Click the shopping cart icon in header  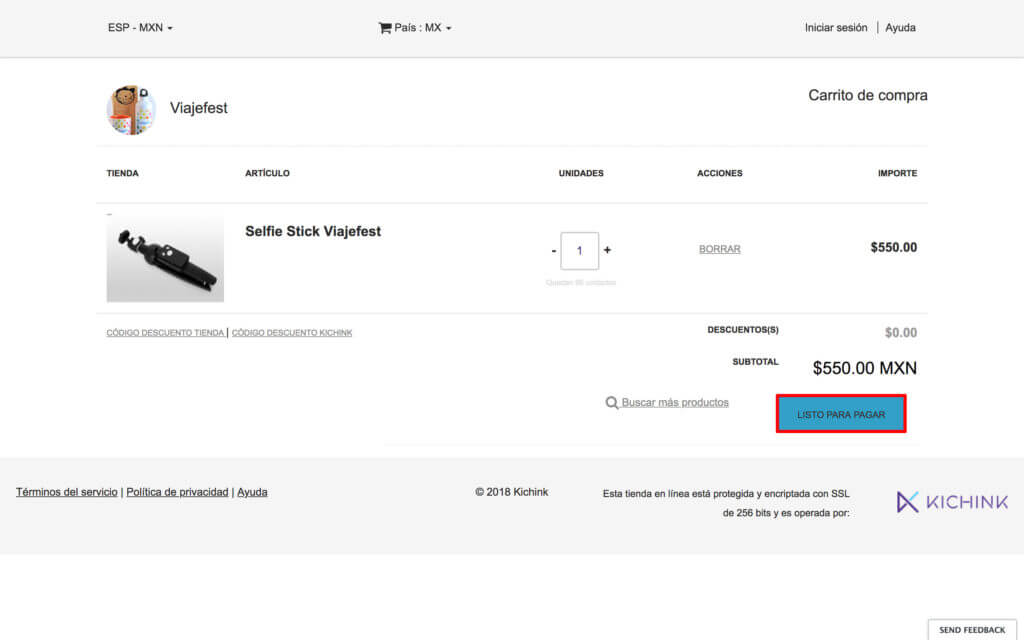(385, 27)
